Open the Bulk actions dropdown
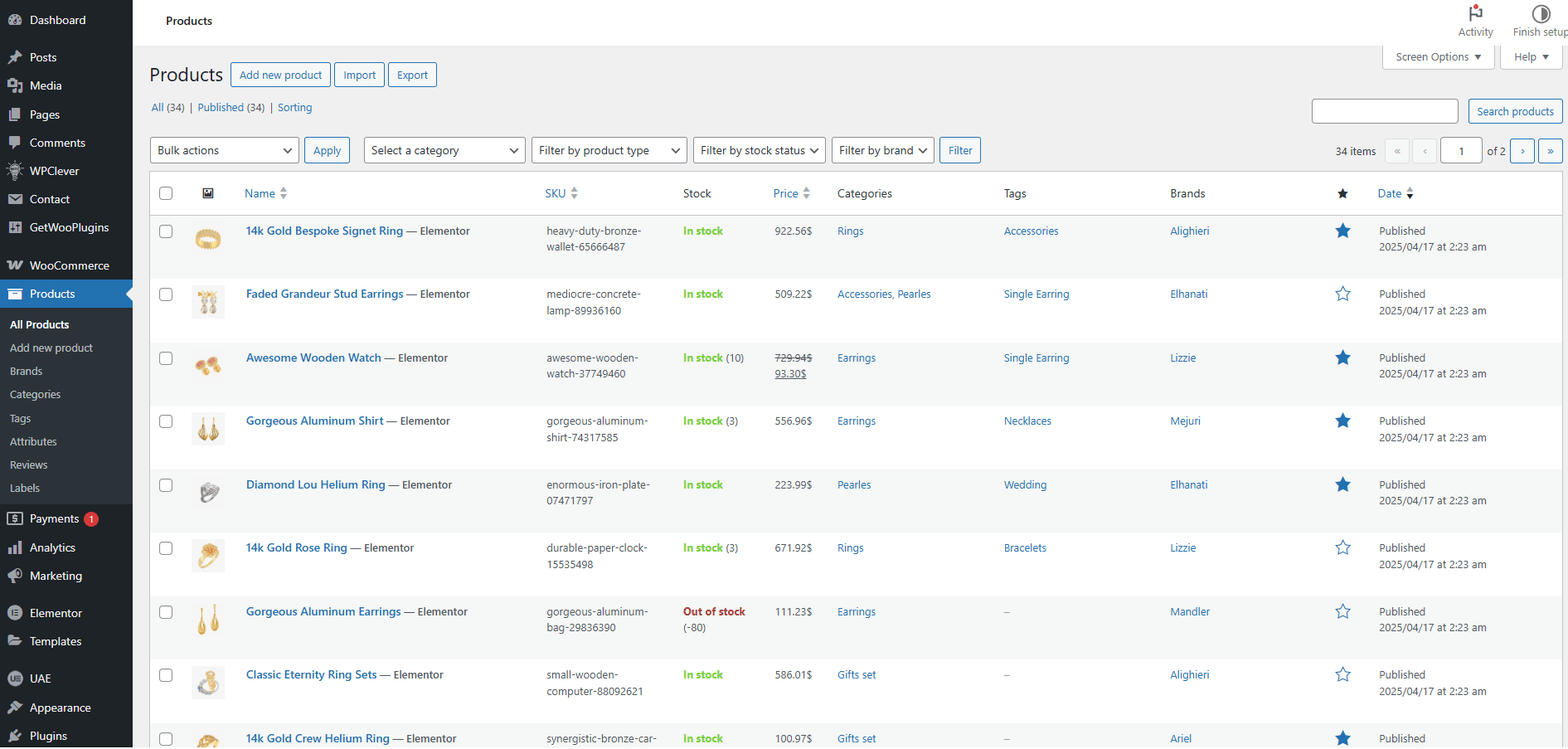The height and width of the screenshot is (749, 1568). pyautogui.click(x=224, y=151)
